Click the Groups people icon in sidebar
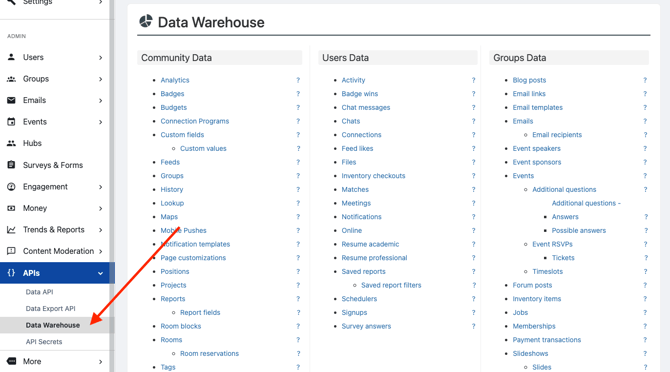 (x=12, y=79)
